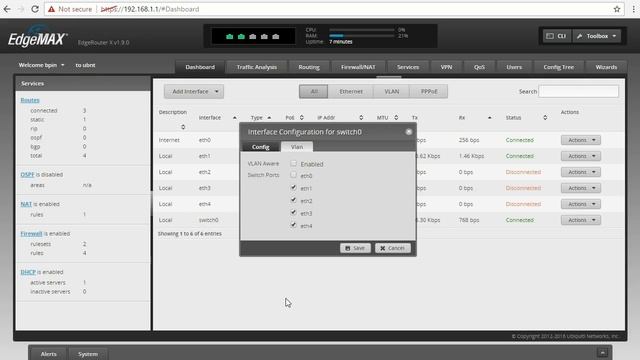
Task: Bookmark this page with the star icon
Action: tap(617, 9)
